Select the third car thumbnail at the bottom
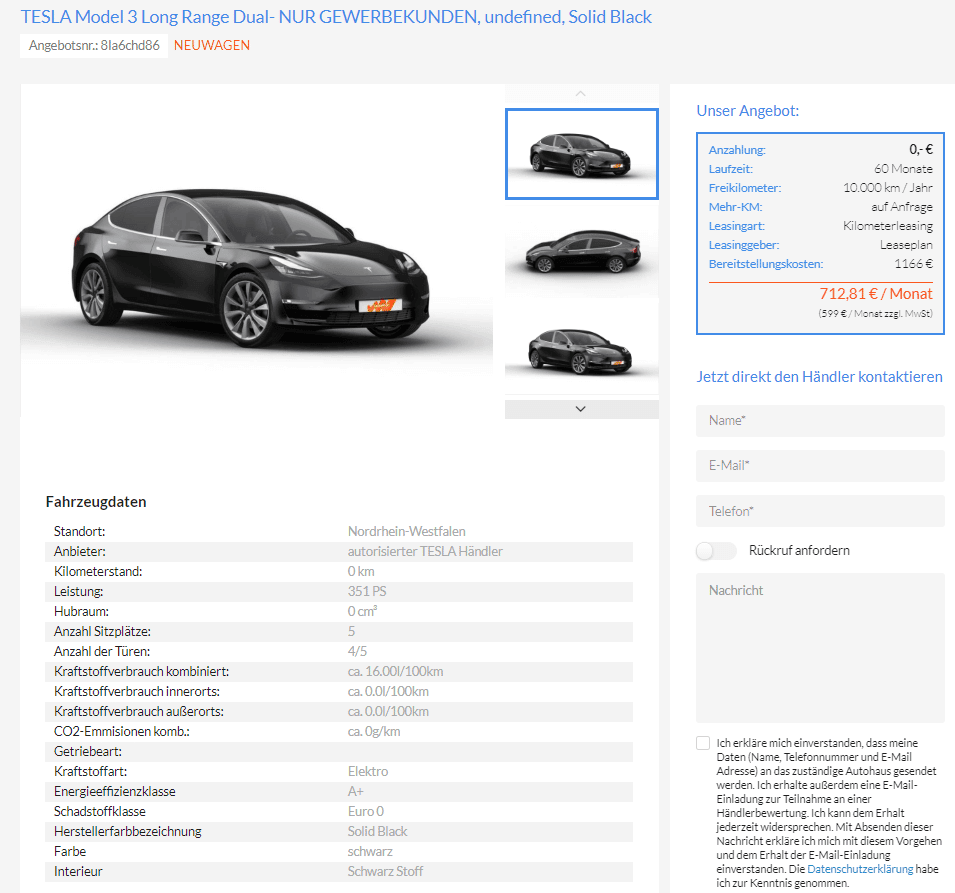The width and height of the screenshot is (955, 893). pos(582,349)
